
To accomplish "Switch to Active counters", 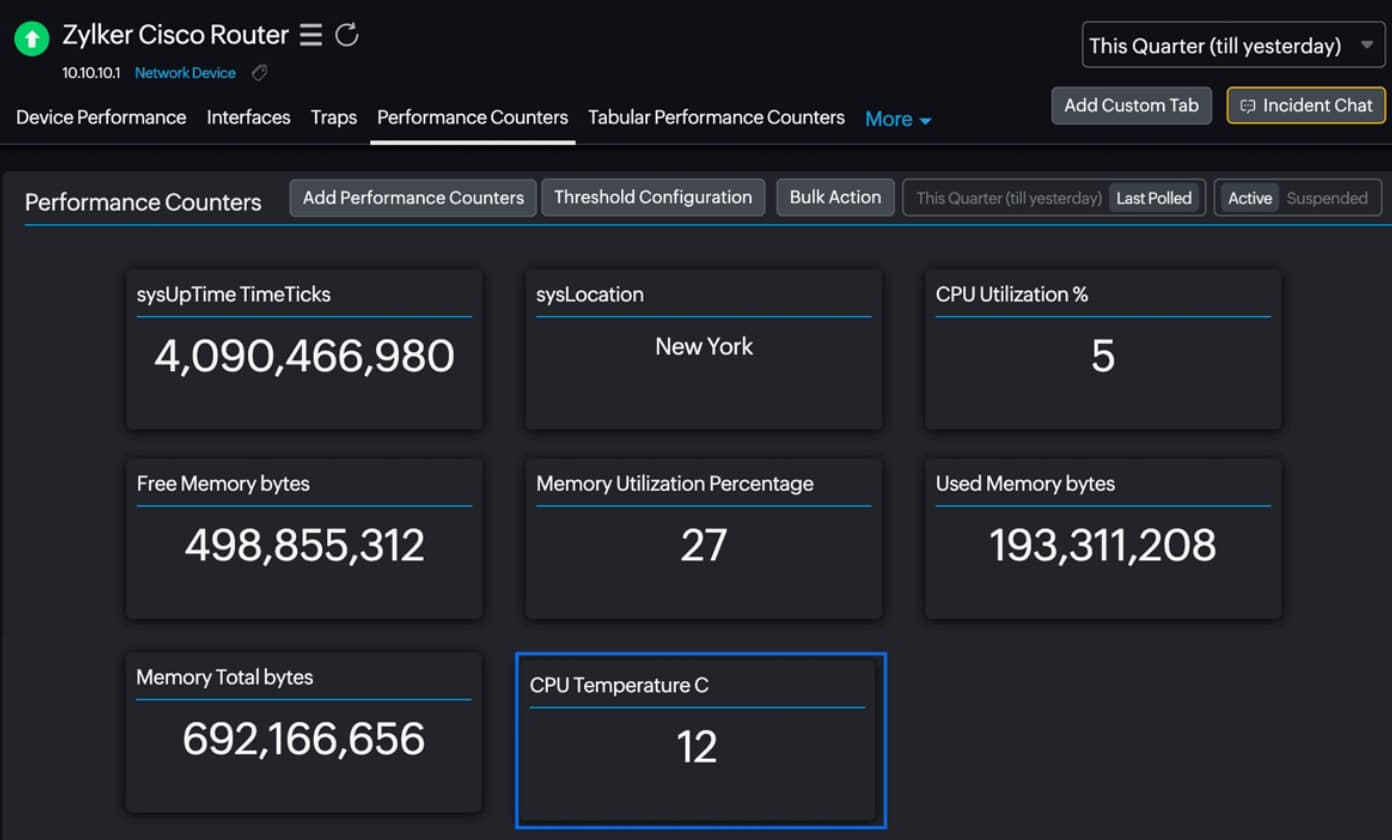I will [1249, 198].
